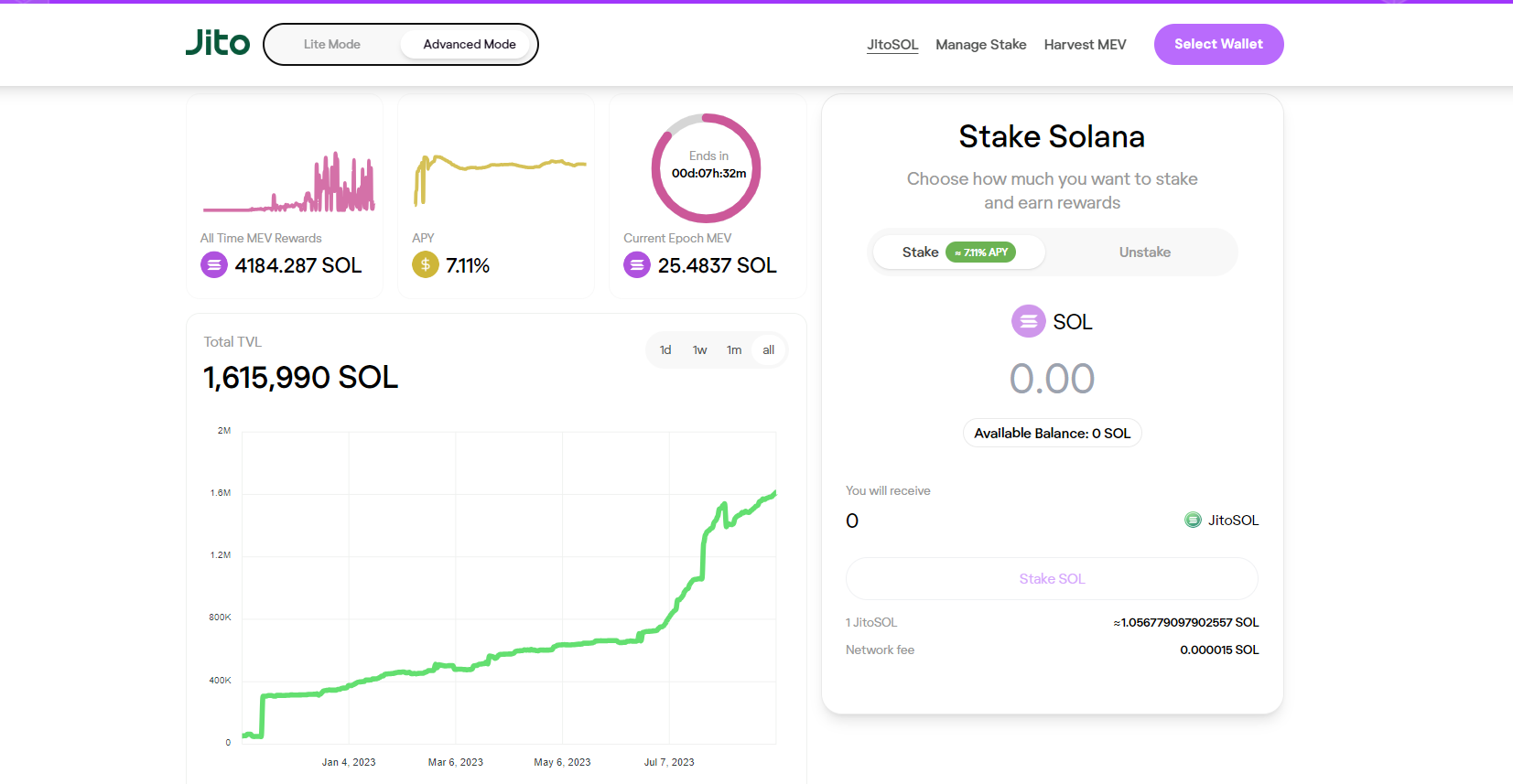The image size is (1513, 784).
Task: Click the SOL icon beside 25.4837 SOL
Action: (637, 265)
